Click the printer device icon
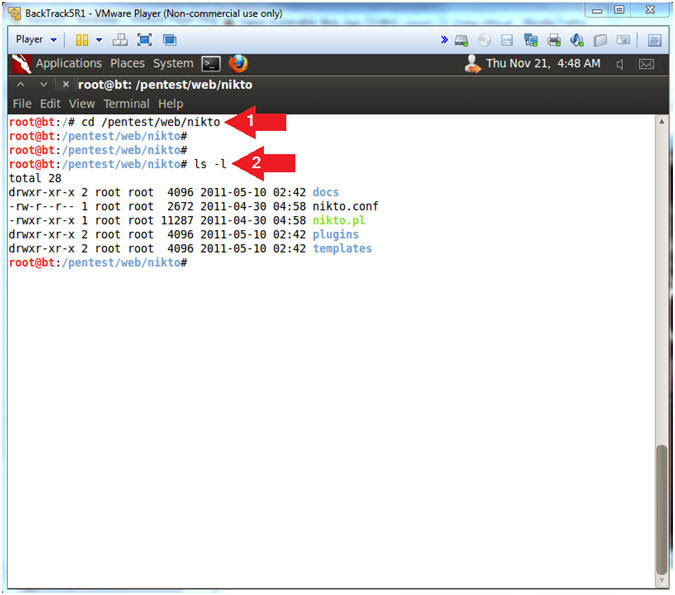This screenshot has height=595, width=675. click(554, 40)
